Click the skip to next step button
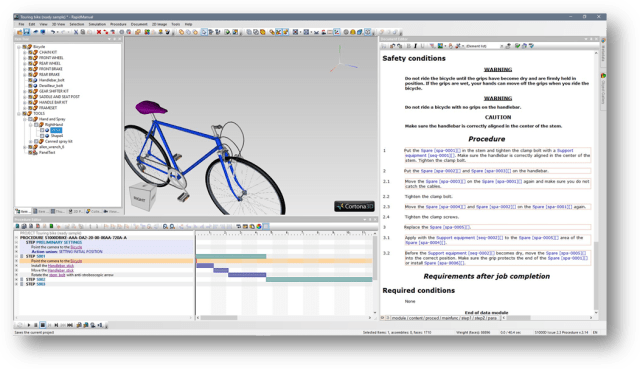 pyautogui.click(x=56, y=325)
